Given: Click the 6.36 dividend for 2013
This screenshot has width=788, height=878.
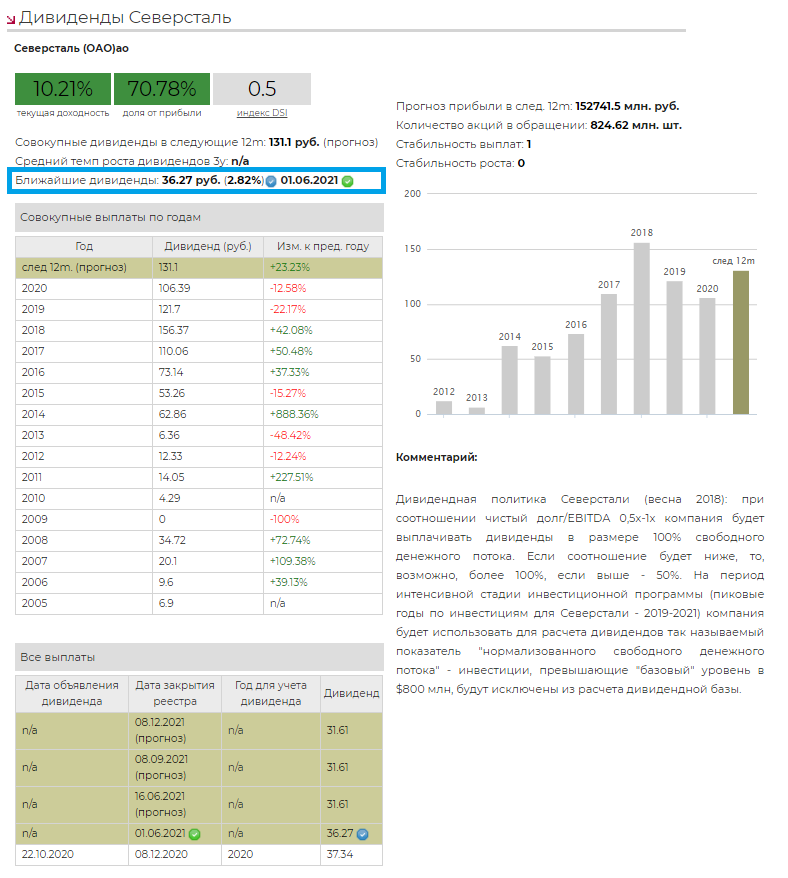Looking at the screenshot, I should (x=169, y=436).
